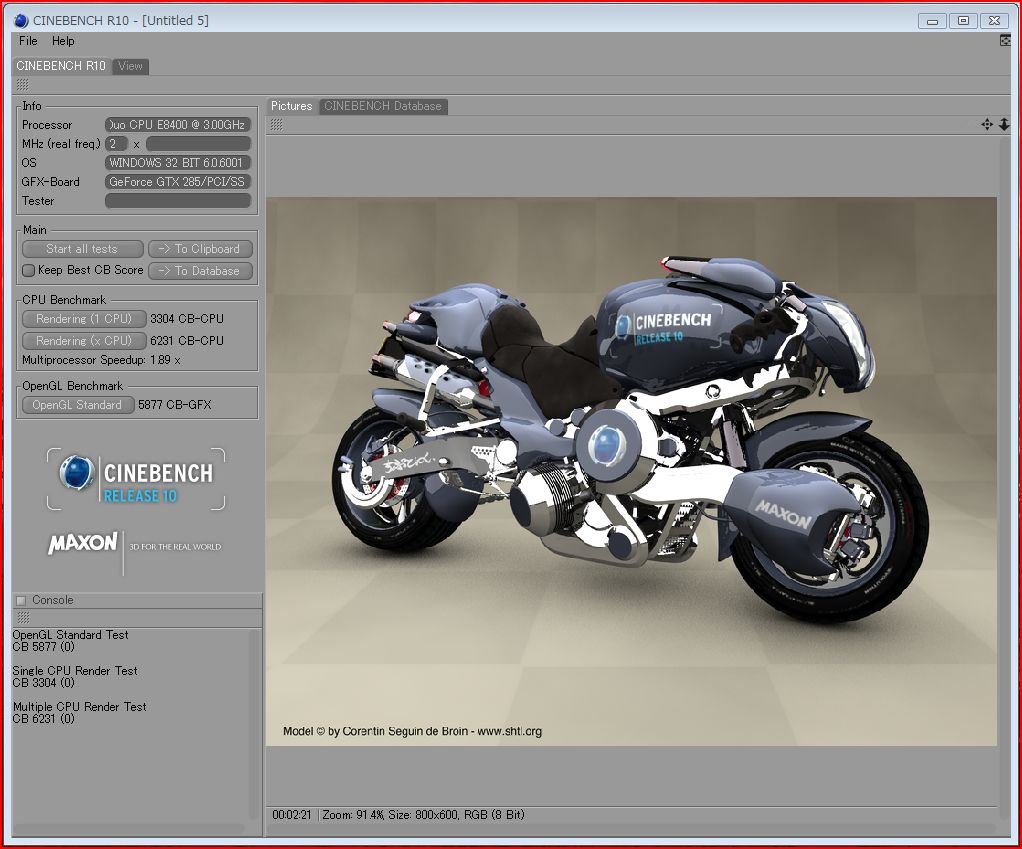Switch to the View tab

tap(130, 66)
